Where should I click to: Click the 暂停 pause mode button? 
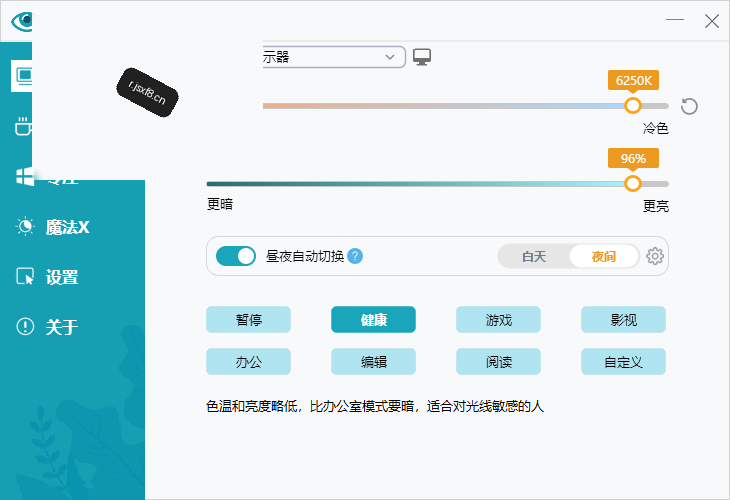point(249,320)
